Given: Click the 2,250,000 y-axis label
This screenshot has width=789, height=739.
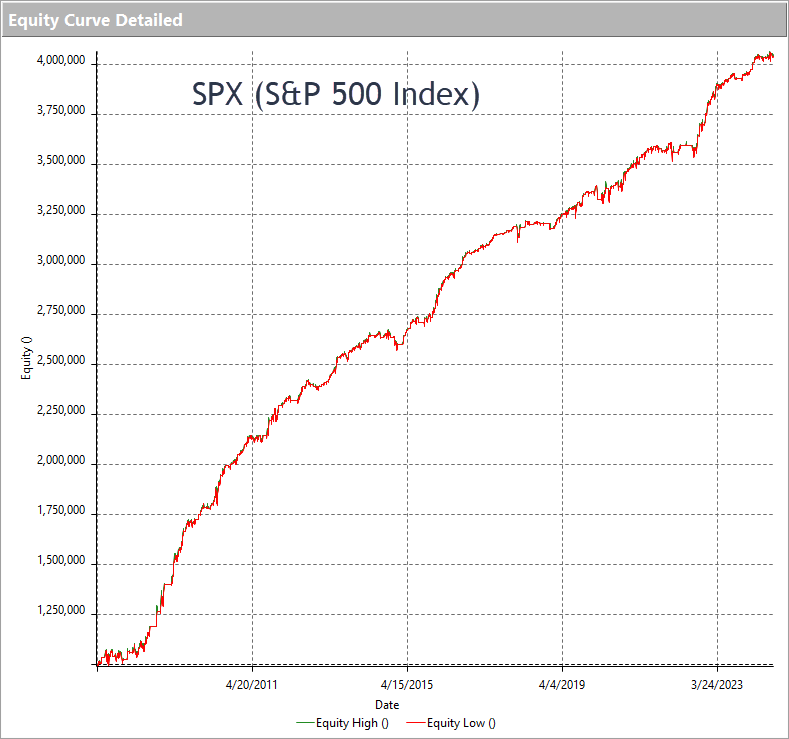Looking at the screenshot, I should click(61, 410).
